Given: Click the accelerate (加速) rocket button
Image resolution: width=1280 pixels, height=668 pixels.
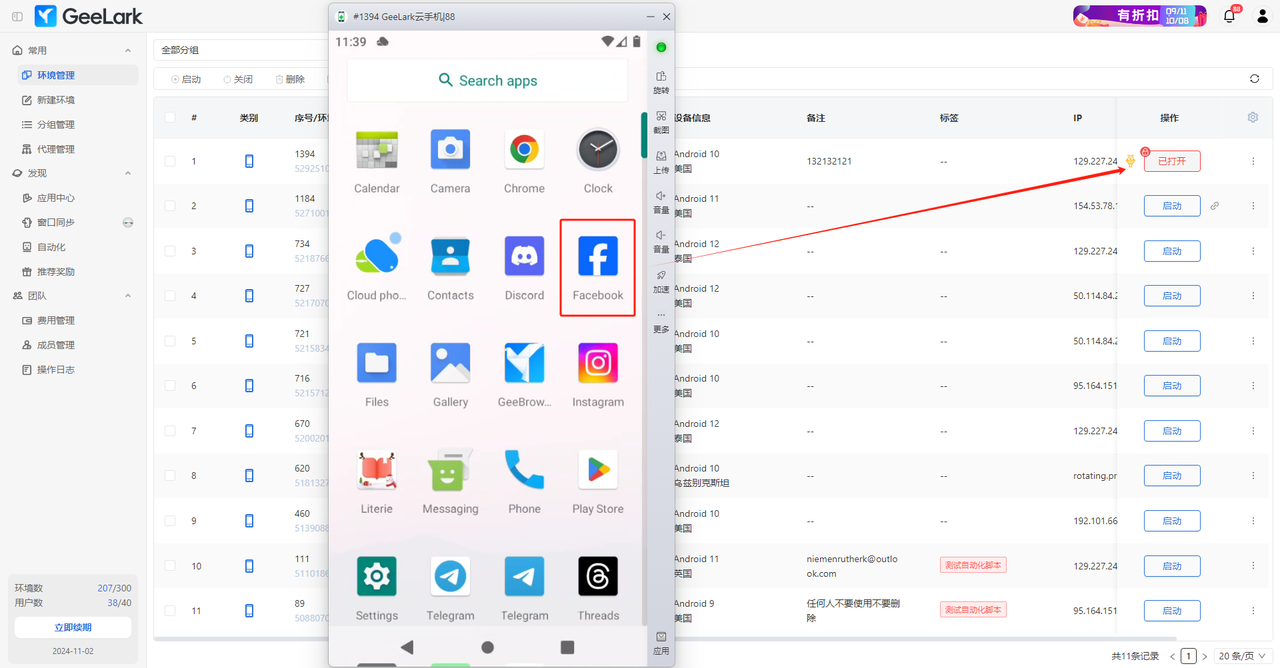Looking at the screenshot, I should pyautogui.click(x=661, y=281).
